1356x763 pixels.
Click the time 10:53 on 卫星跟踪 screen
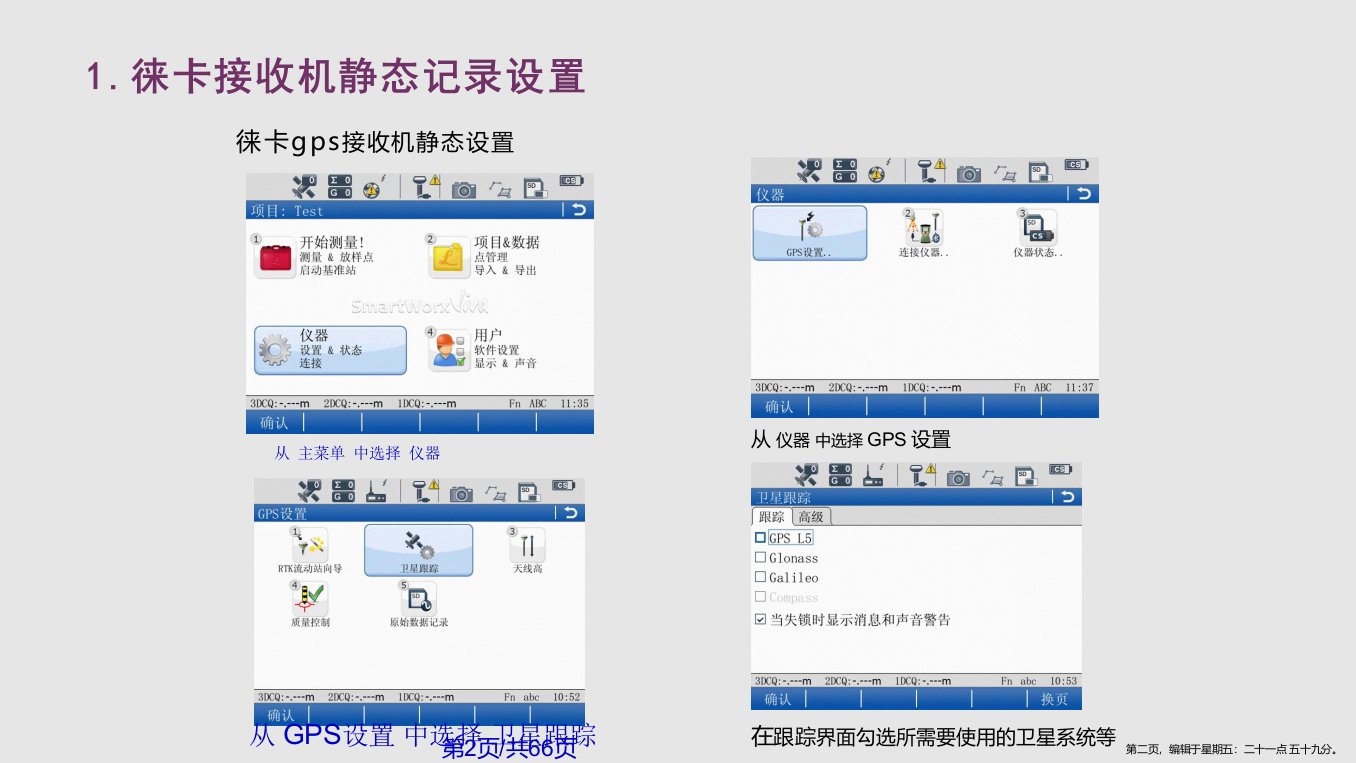[1063, 680]
